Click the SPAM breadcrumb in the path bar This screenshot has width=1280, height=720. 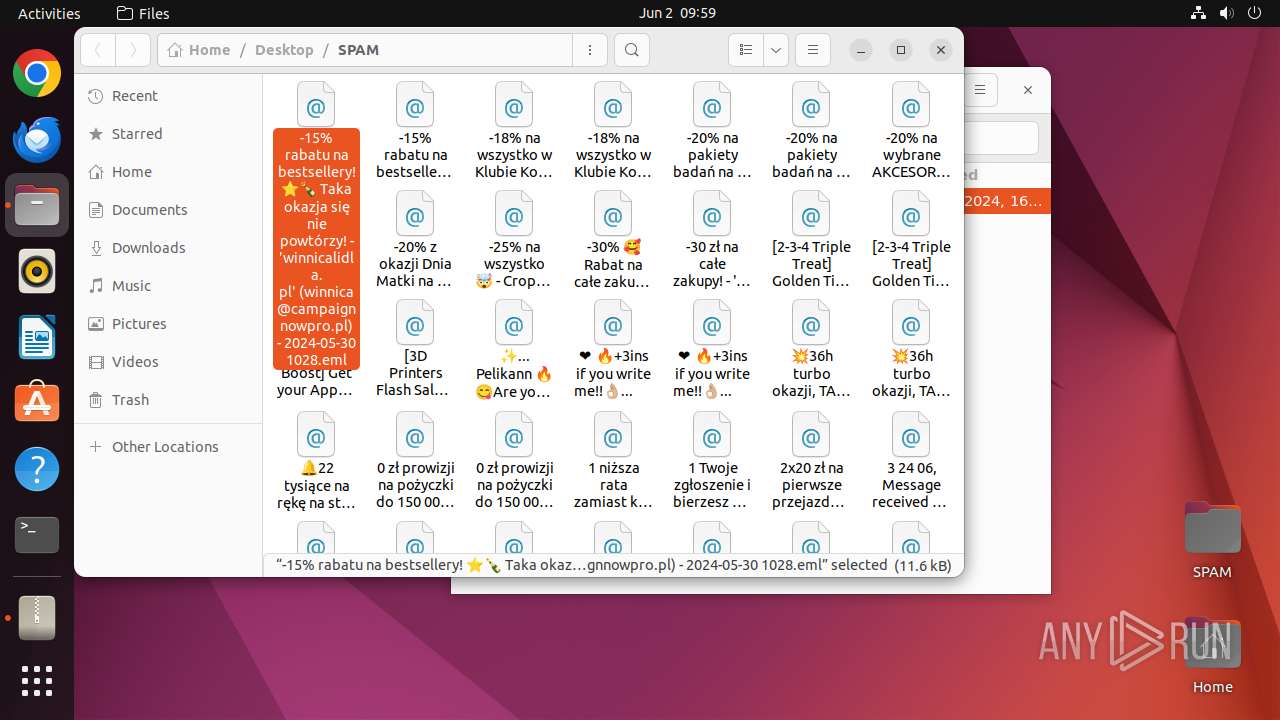pyautogui.click(x=358, y=50)
